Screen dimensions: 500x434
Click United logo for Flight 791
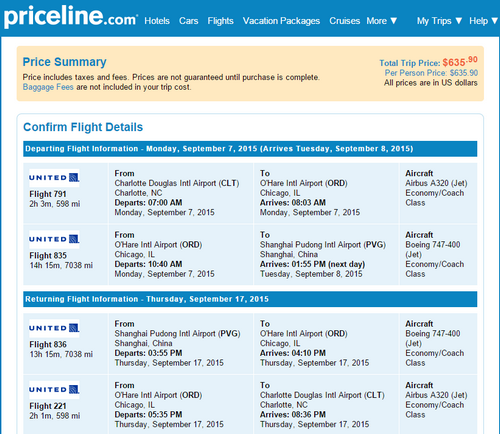click(54, 178)
